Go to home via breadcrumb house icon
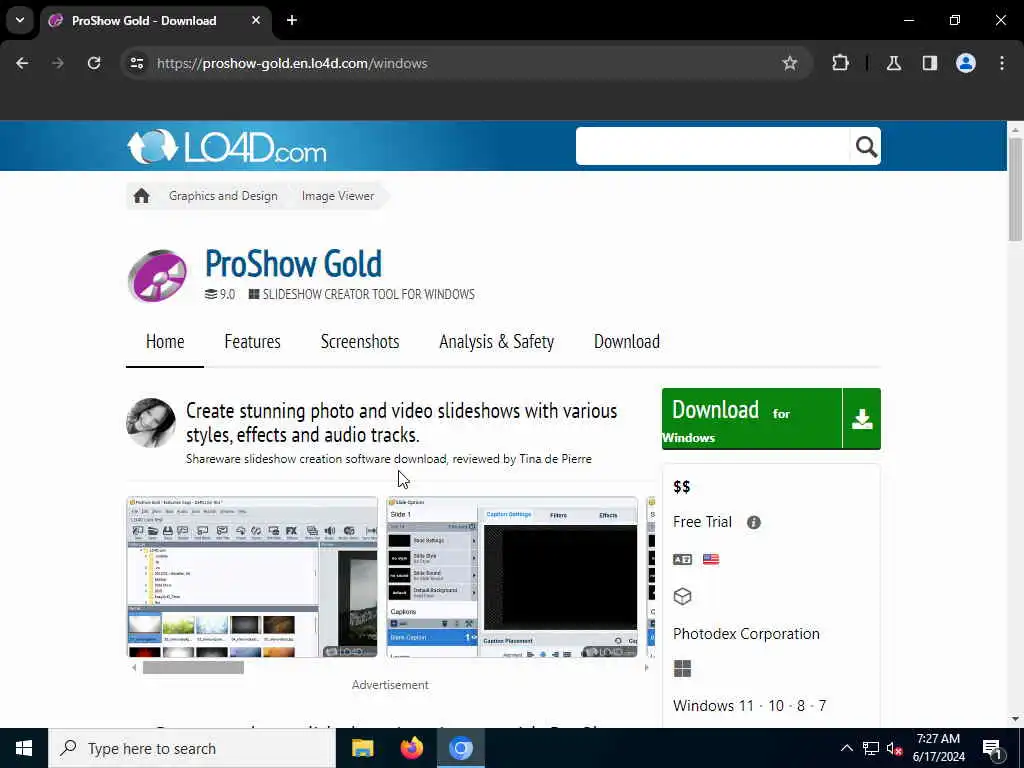 coord(141,196)
